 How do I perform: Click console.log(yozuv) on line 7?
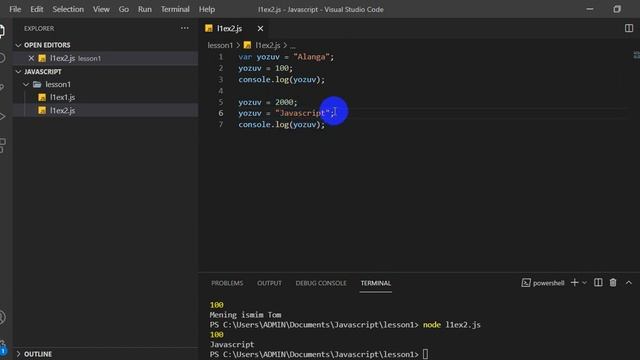click(x=282, y=124)
